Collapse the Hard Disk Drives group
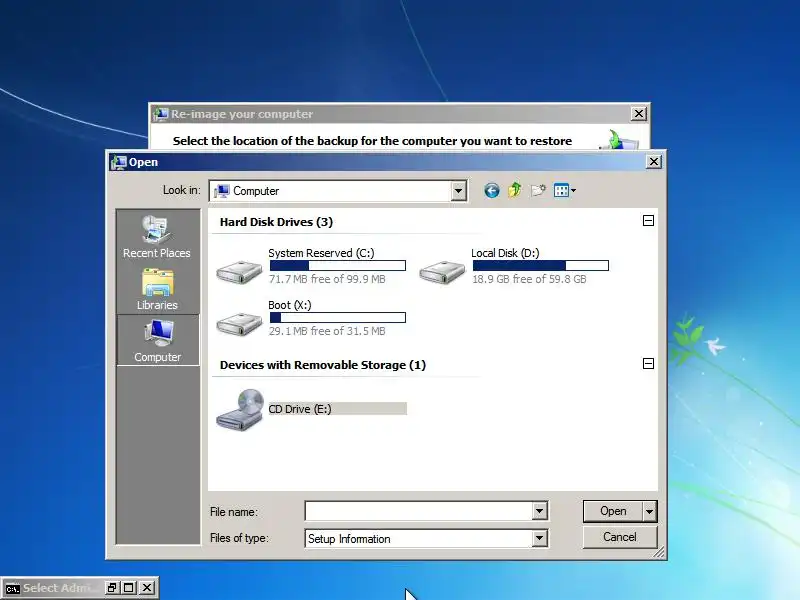Viewport: 800px width, 600px height. coord(648,221)
